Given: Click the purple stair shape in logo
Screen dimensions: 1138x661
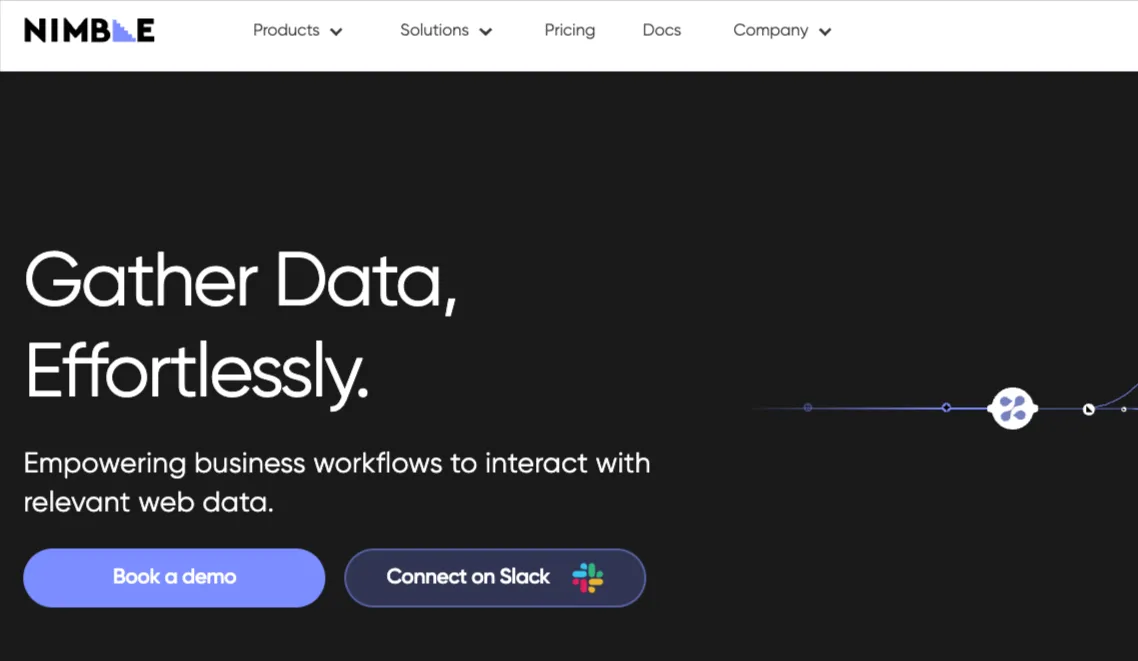Looking at the screenshot, I should pos(124,30).
